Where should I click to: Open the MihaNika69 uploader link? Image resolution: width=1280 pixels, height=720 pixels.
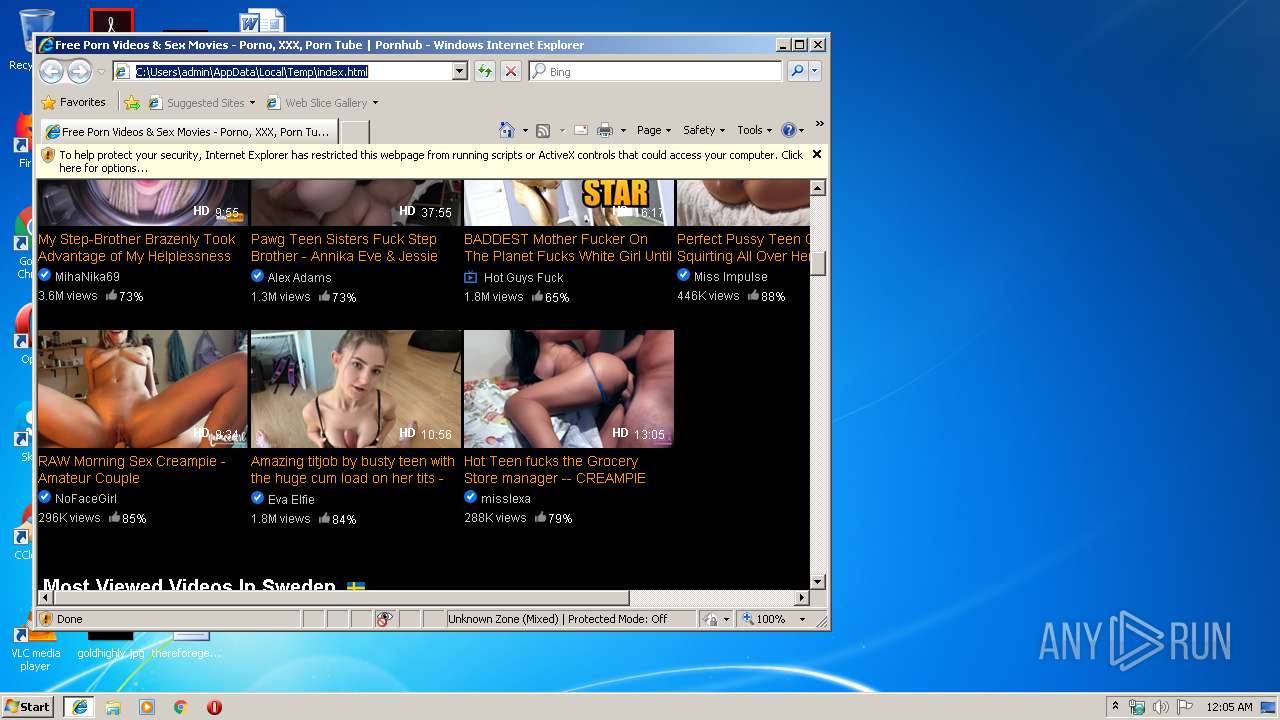point(87,277)
